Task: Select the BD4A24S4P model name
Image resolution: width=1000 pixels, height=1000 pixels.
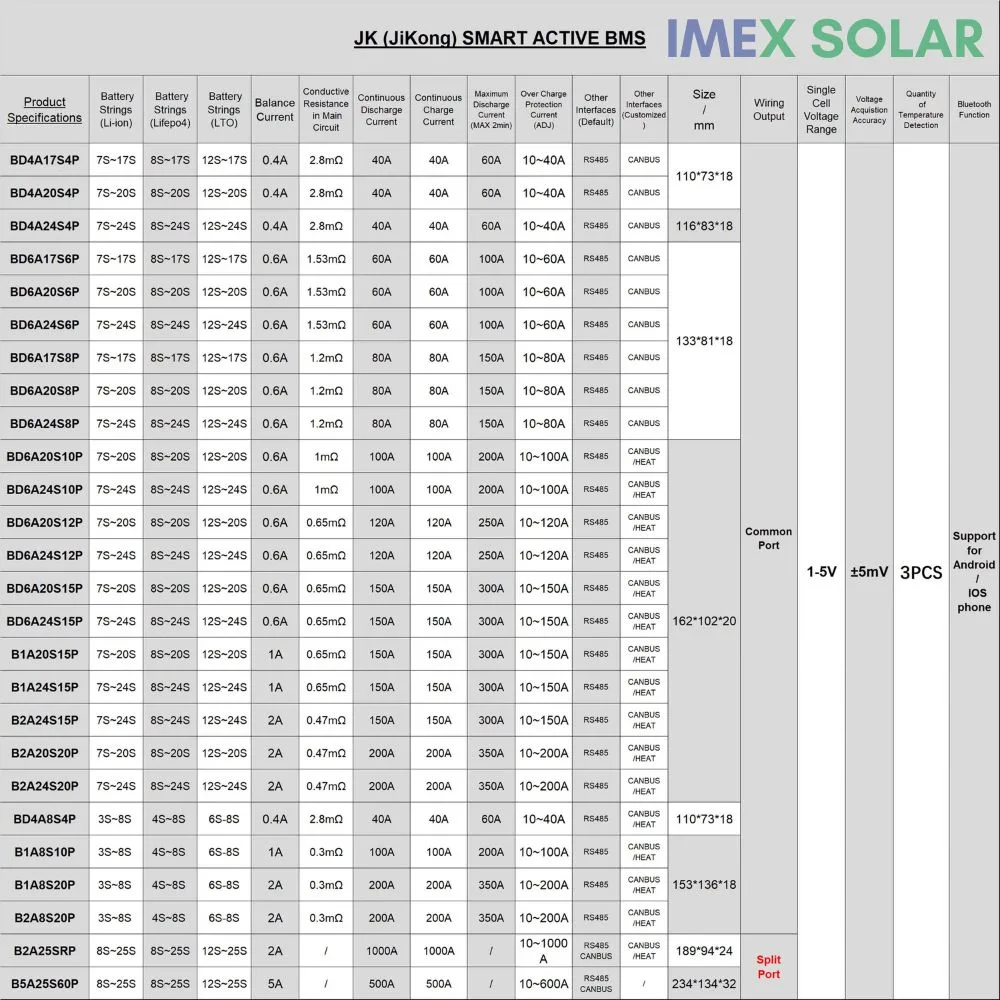Action: coord(45,226)
